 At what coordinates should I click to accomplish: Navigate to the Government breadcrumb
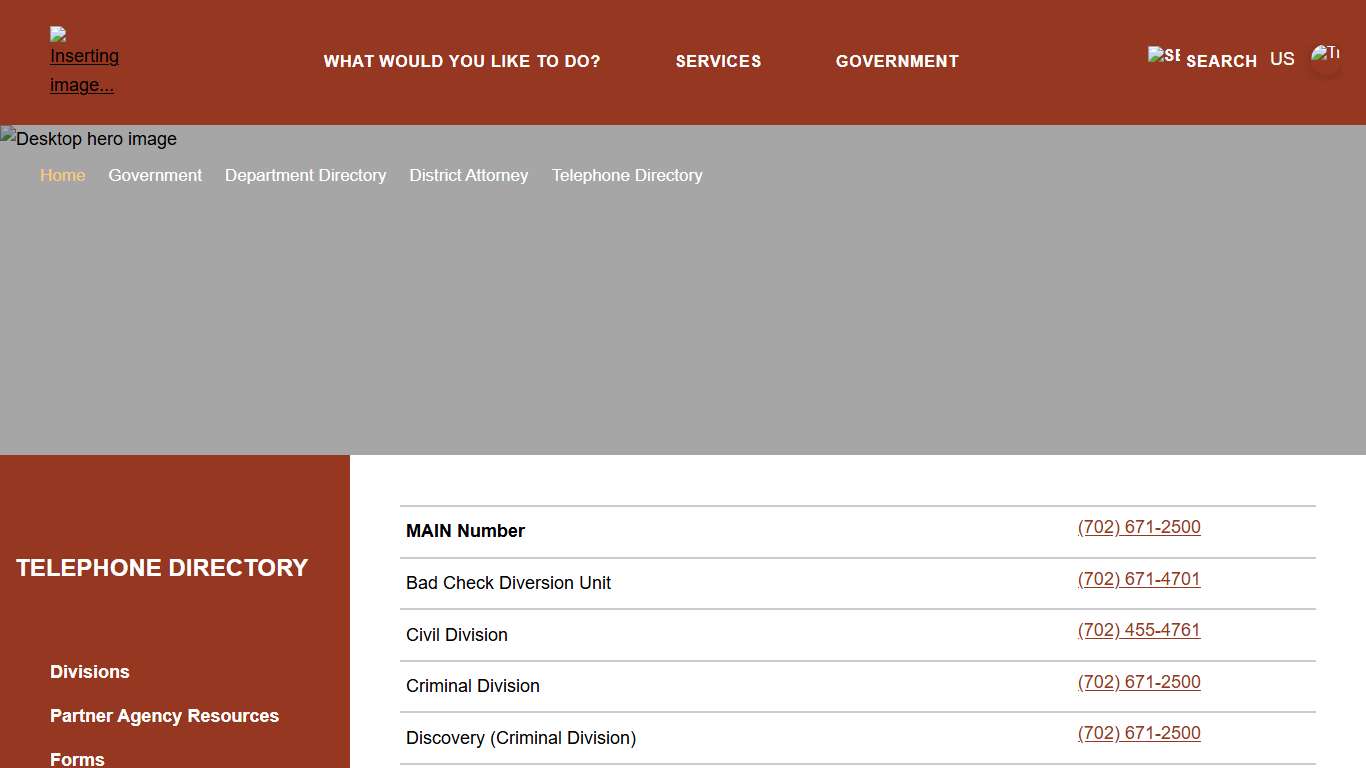point(155,175)
